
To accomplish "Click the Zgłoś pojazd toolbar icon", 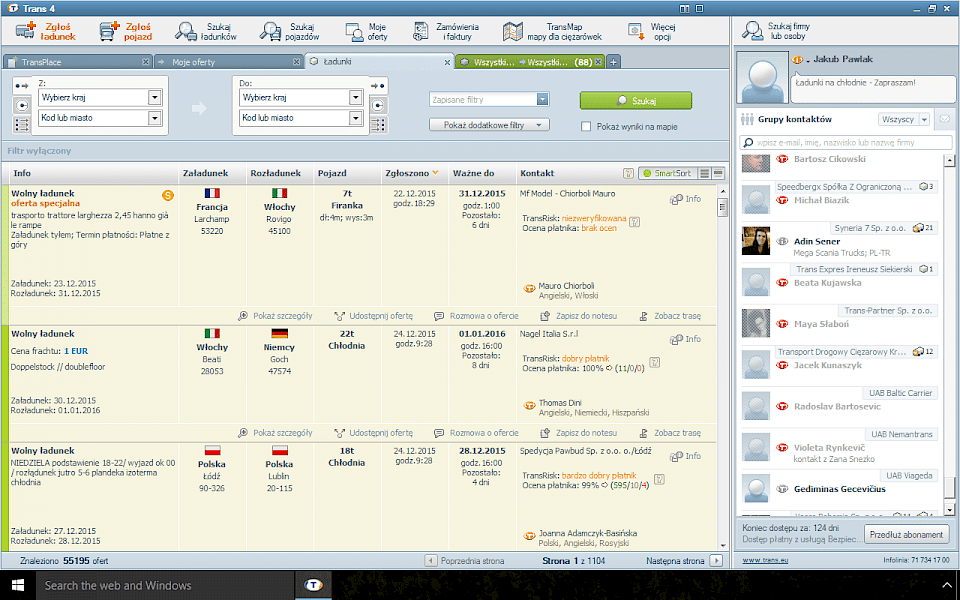I will (109, 31).
